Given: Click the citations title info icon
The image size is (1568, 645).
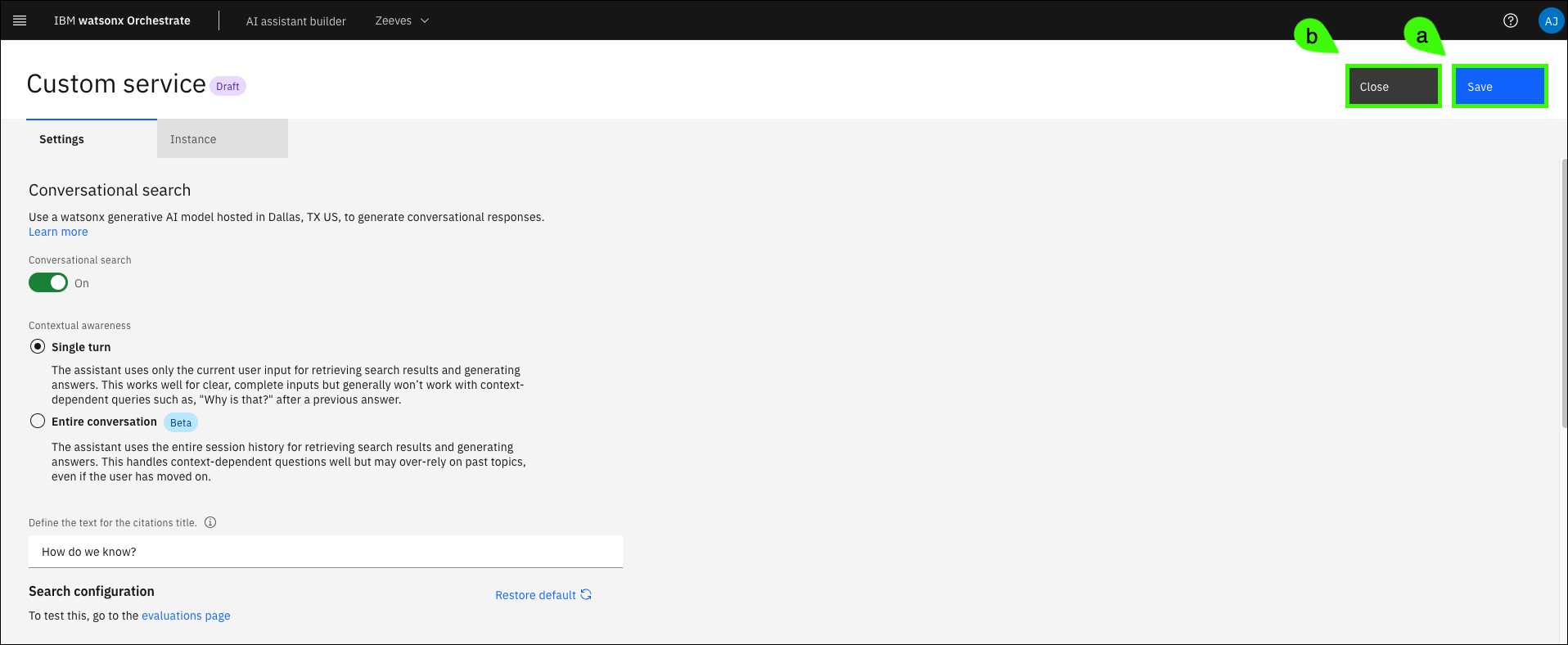Looking at the screenshot, I should tap(210, 522).
